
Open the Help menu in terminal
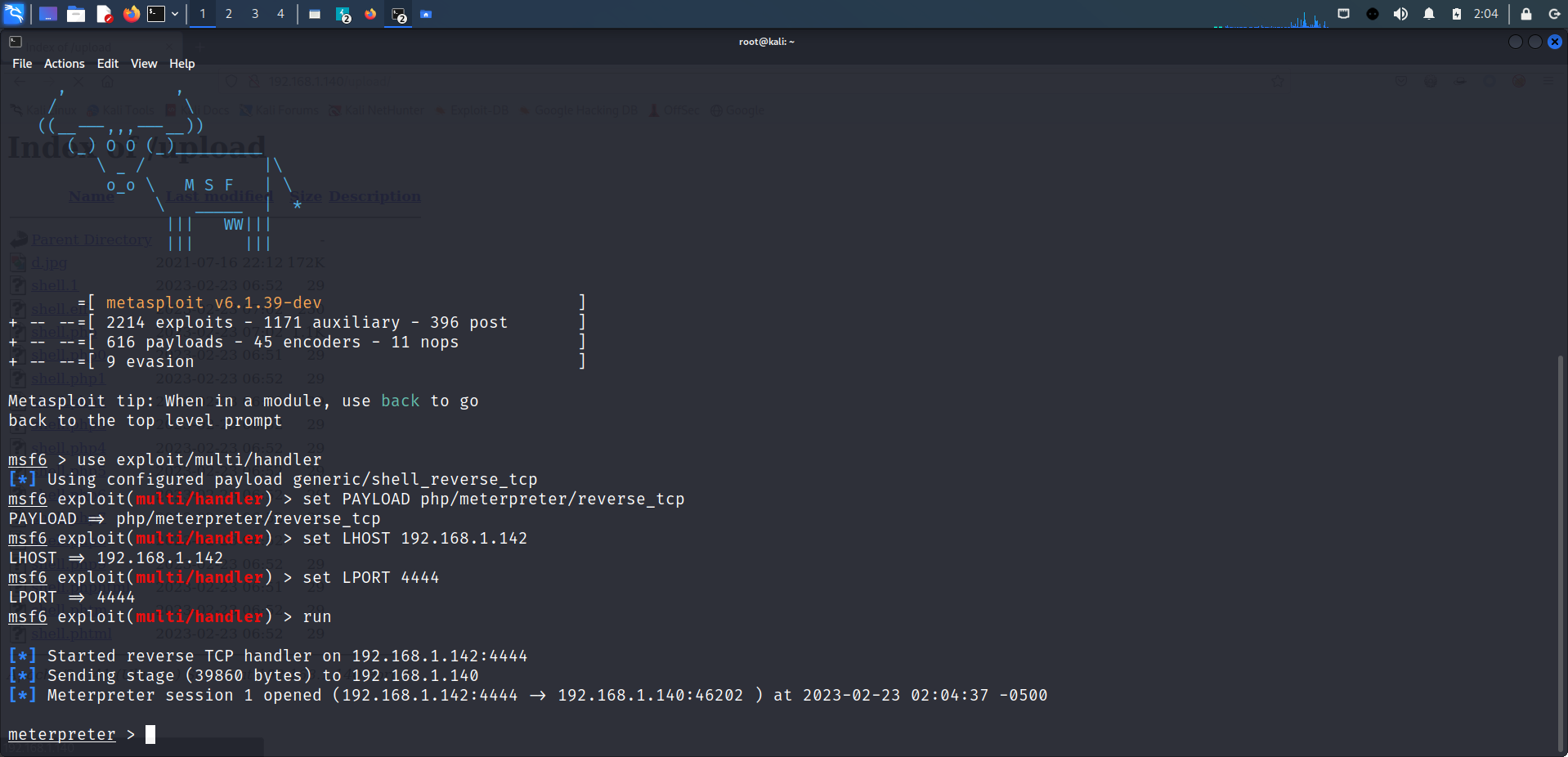coord(182,64)
